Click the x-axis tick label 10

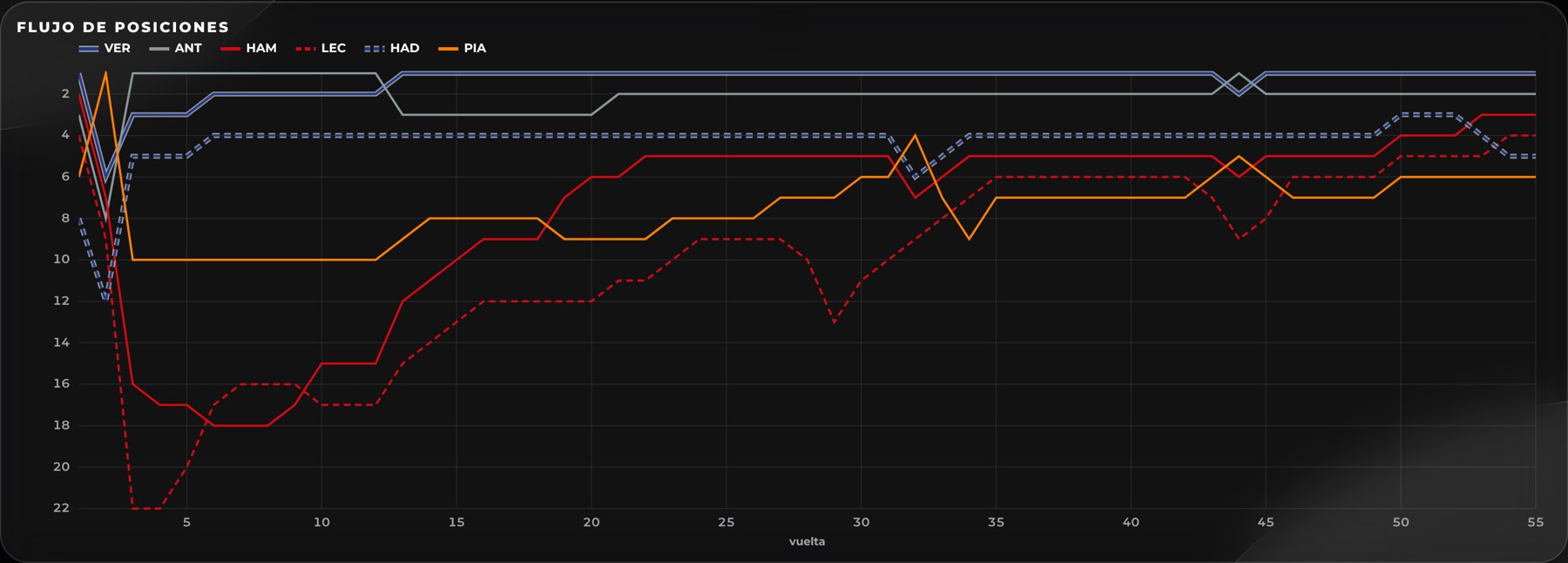click(321, 522)
